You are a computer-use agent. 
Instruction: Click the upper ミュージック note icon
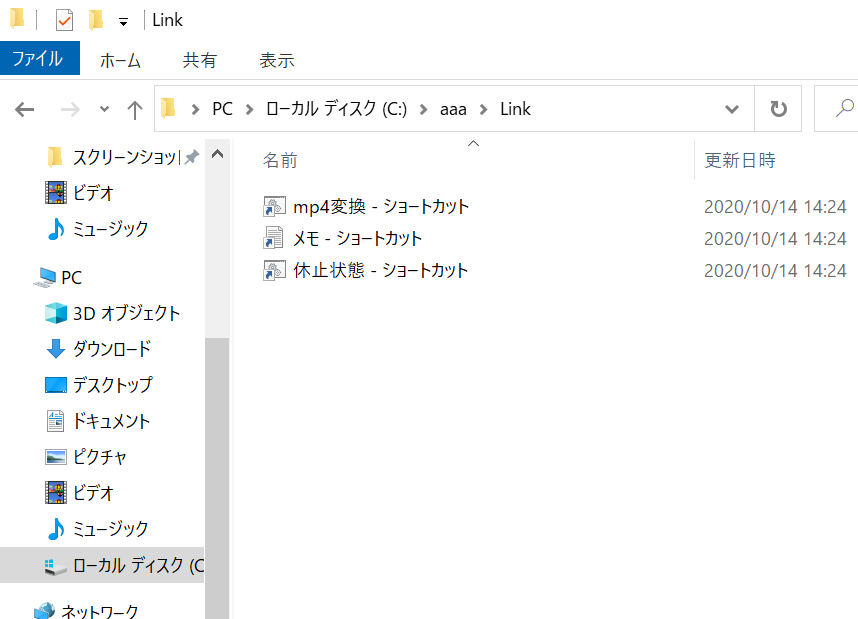tap(56, 229)
